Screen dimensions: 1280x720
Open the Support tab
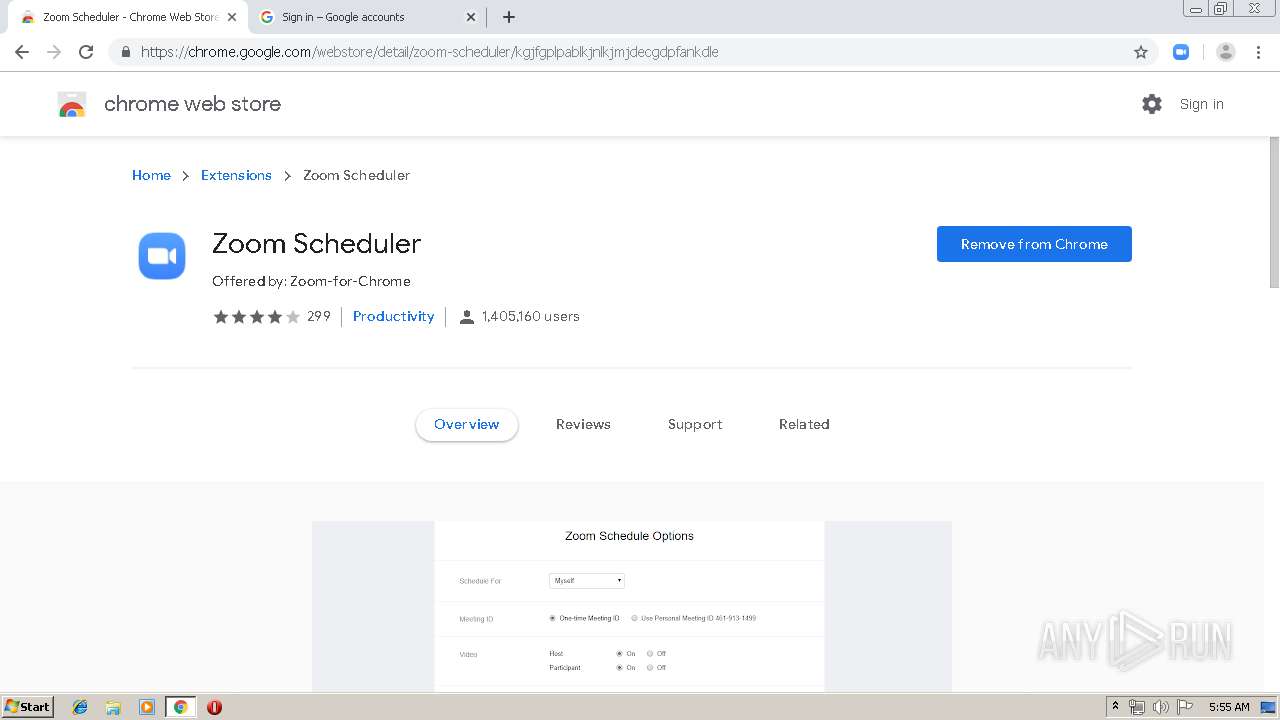tap(695, 424)
